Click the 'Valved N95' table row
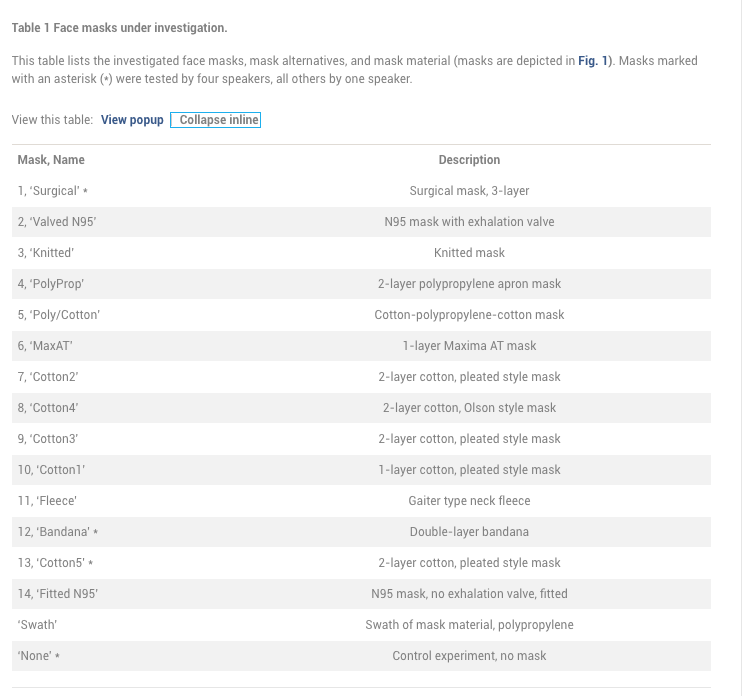742x696 pixels. point(361,222)
